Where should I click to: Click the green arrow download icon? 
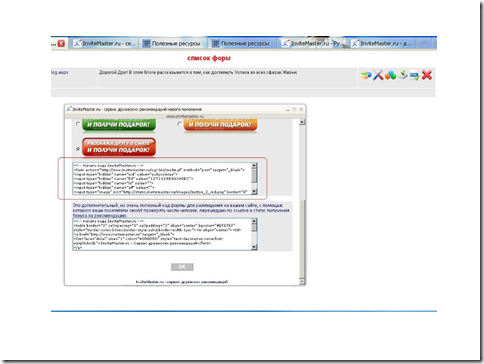click(x=403, y=75)
